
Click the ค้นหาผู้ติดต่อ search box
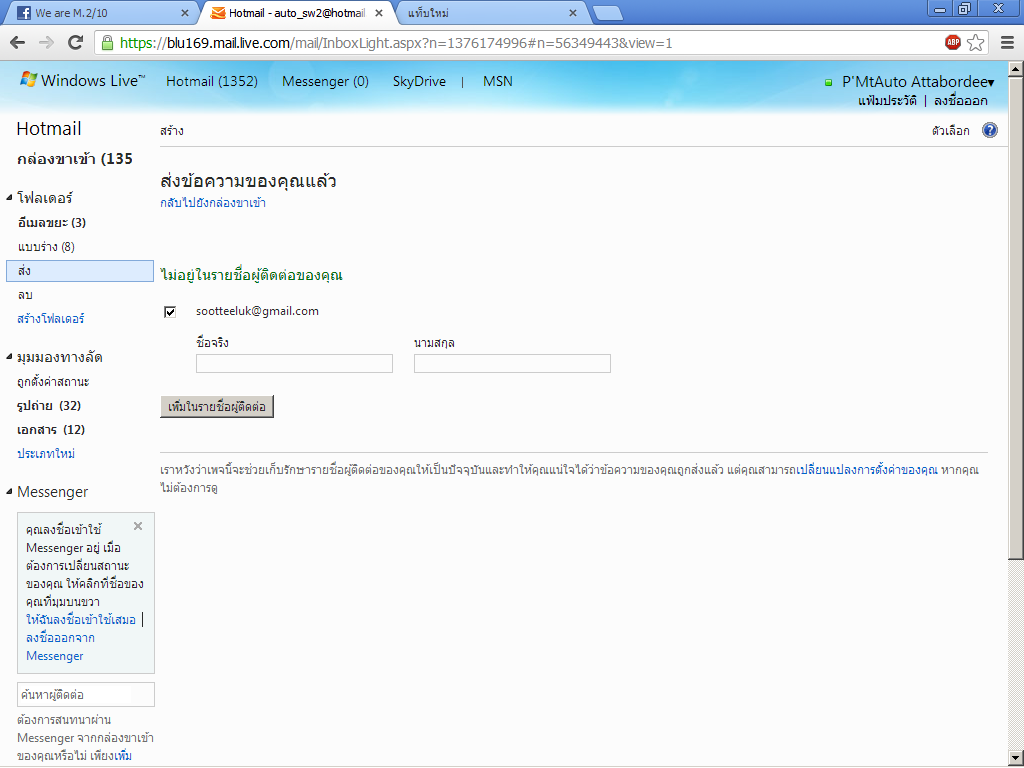(86, 695)
